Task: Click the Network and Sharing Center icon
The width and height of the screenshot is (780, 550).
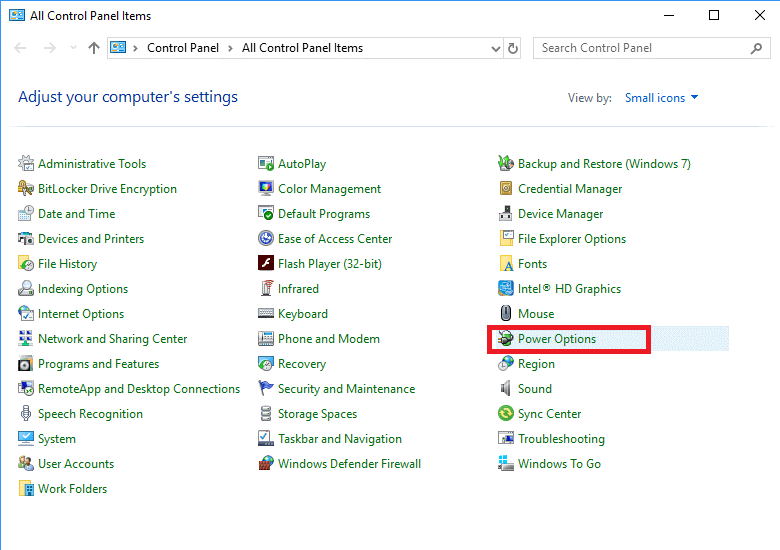Action: tap(26, 339)
